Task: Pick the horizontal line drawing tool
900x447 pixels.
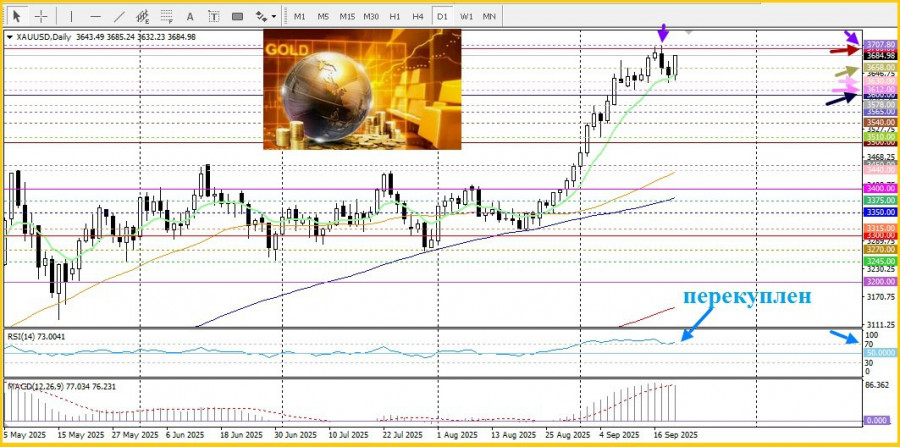Action: (95, 16)
